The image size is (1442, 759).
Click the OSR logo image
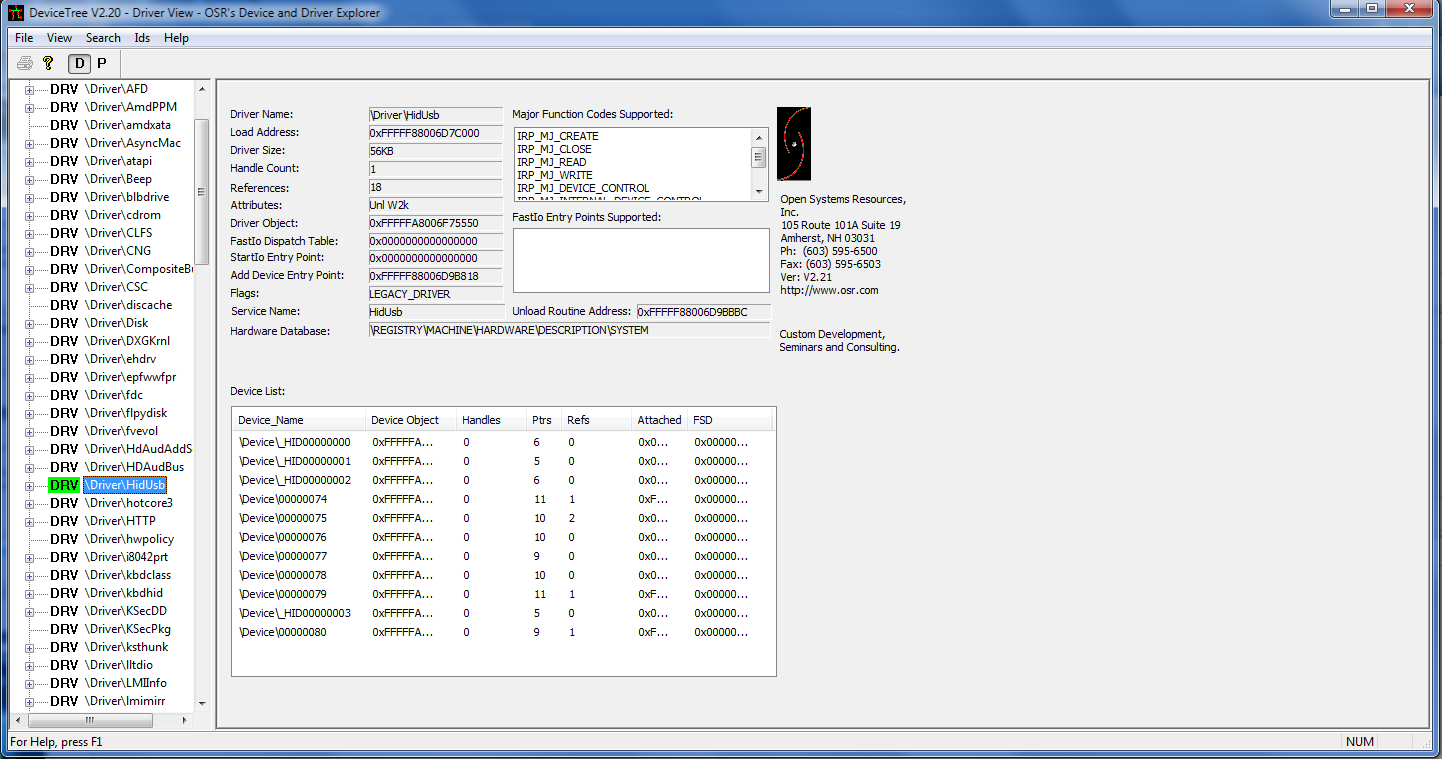coord(794,144)
